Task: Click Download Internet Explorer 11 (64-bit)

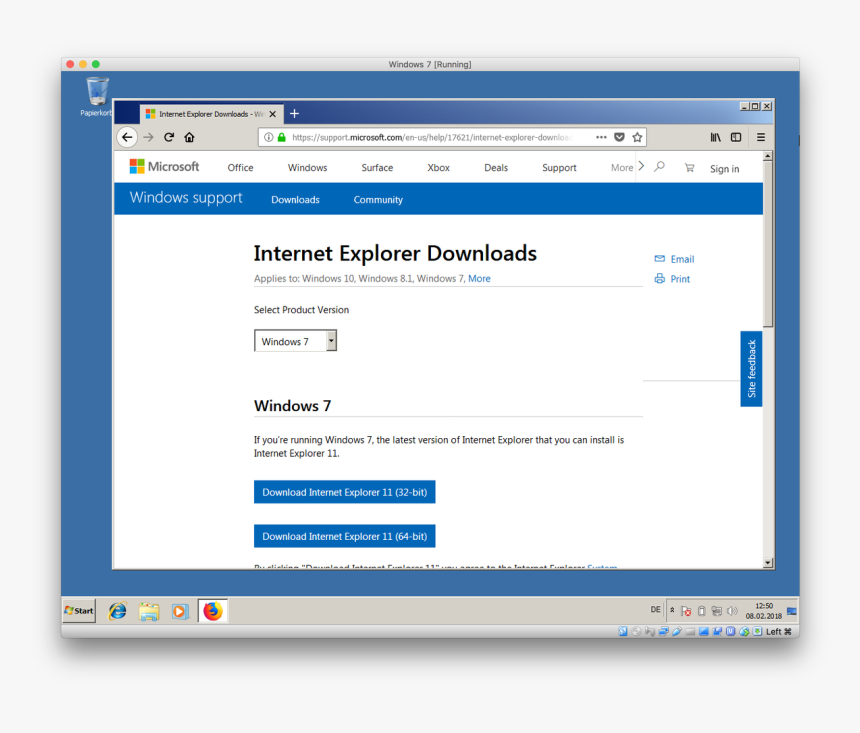Action: 344,536
